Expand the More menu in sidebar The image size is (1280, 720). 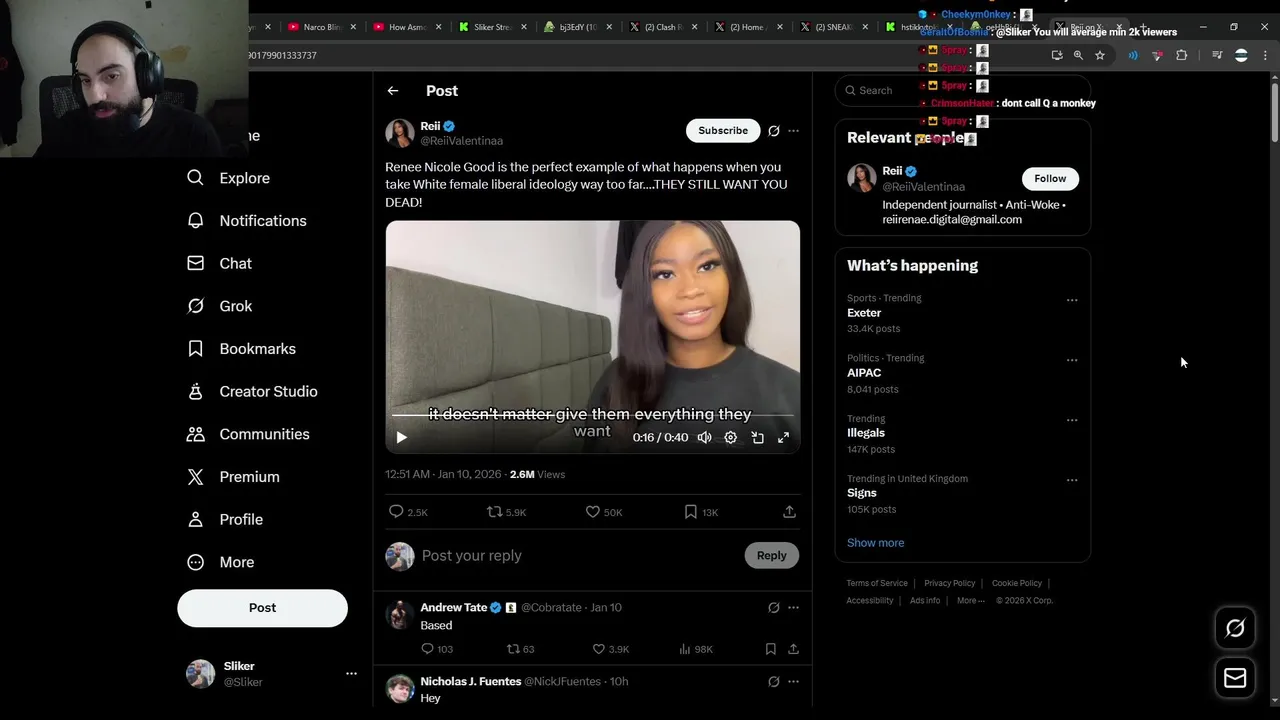pyautogui.click(x=221, y=562)
